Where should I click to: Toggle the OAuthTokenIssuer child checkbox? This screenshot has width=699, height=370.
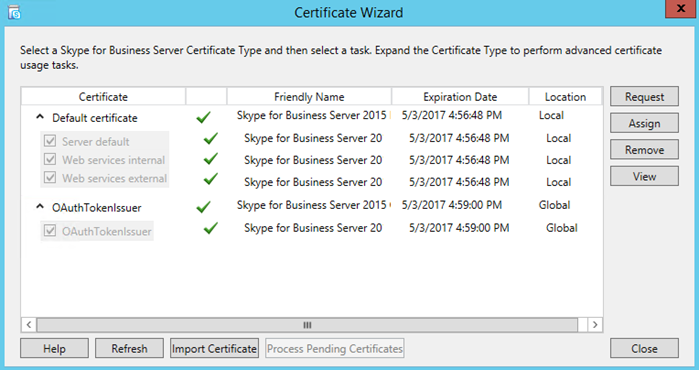[50, 231]
